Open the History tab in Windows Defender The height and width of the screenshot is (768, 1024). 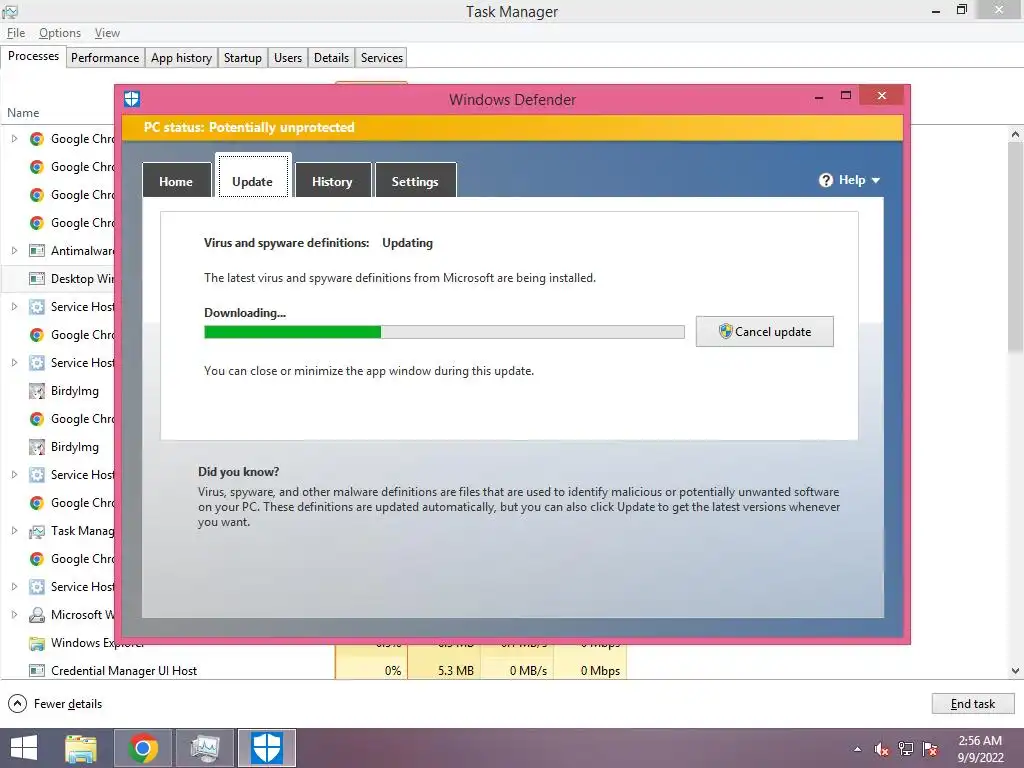pyautogui.click(x=332, y=181)
